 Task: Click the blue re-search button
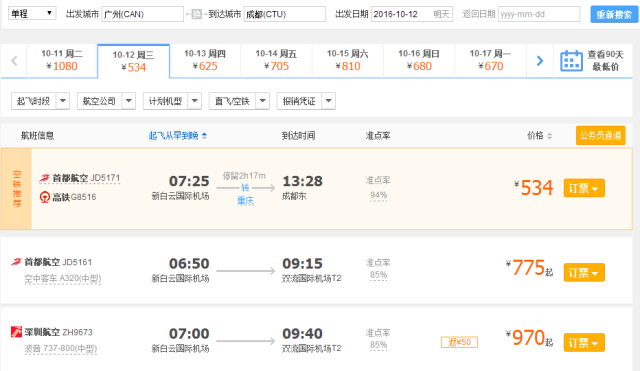point(614,14)
